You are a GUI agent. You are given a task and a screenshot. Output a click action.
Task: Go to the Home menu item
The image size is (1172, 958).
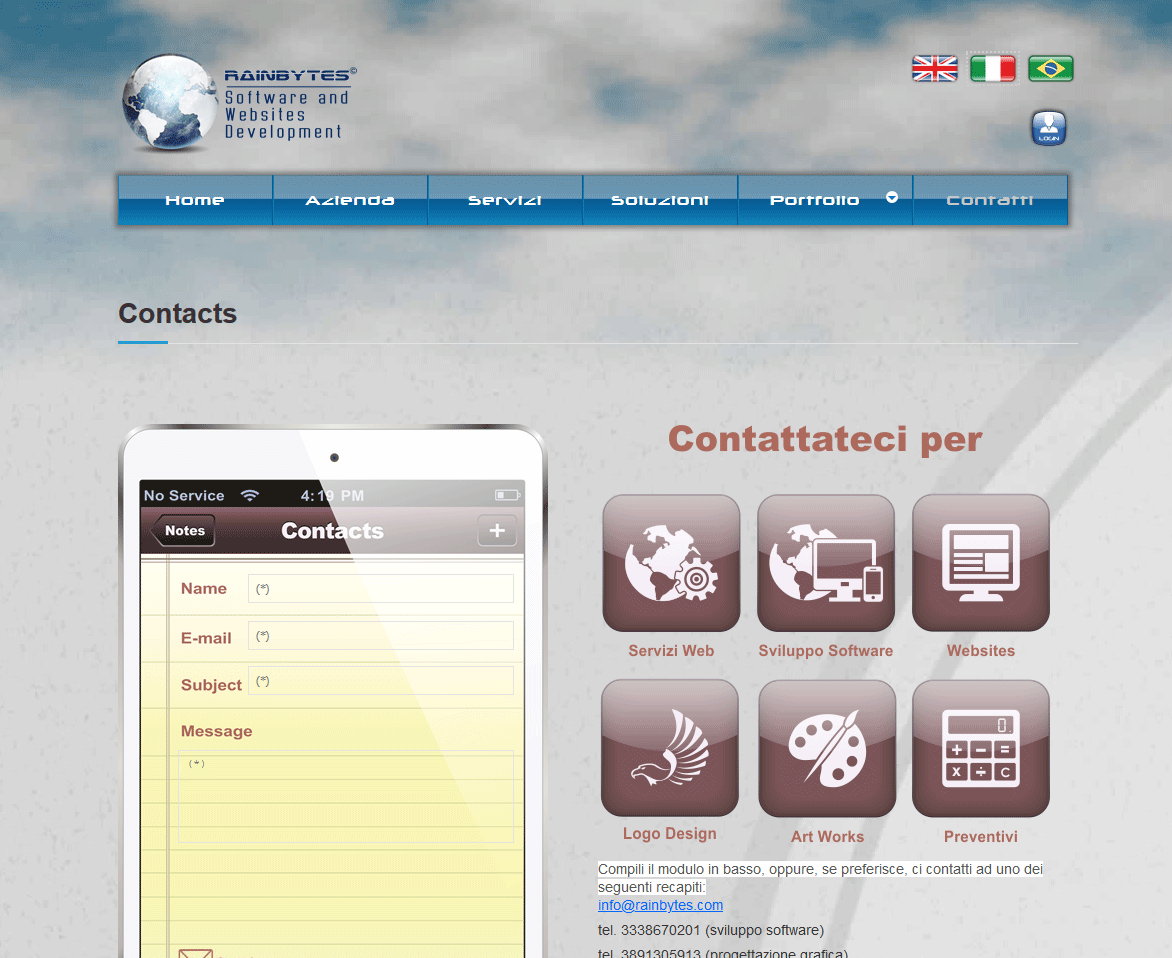click(195, 200)
